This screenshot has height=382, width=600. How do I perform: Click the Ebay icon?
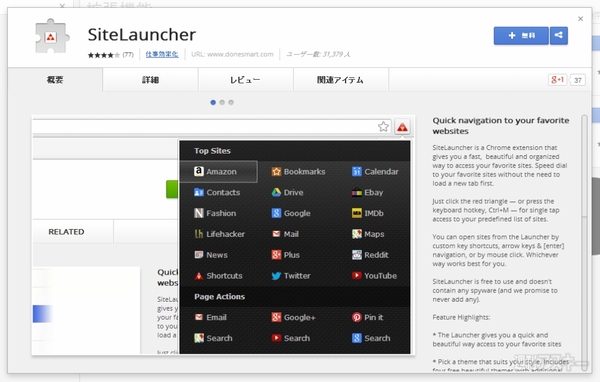tap(357, 192)
